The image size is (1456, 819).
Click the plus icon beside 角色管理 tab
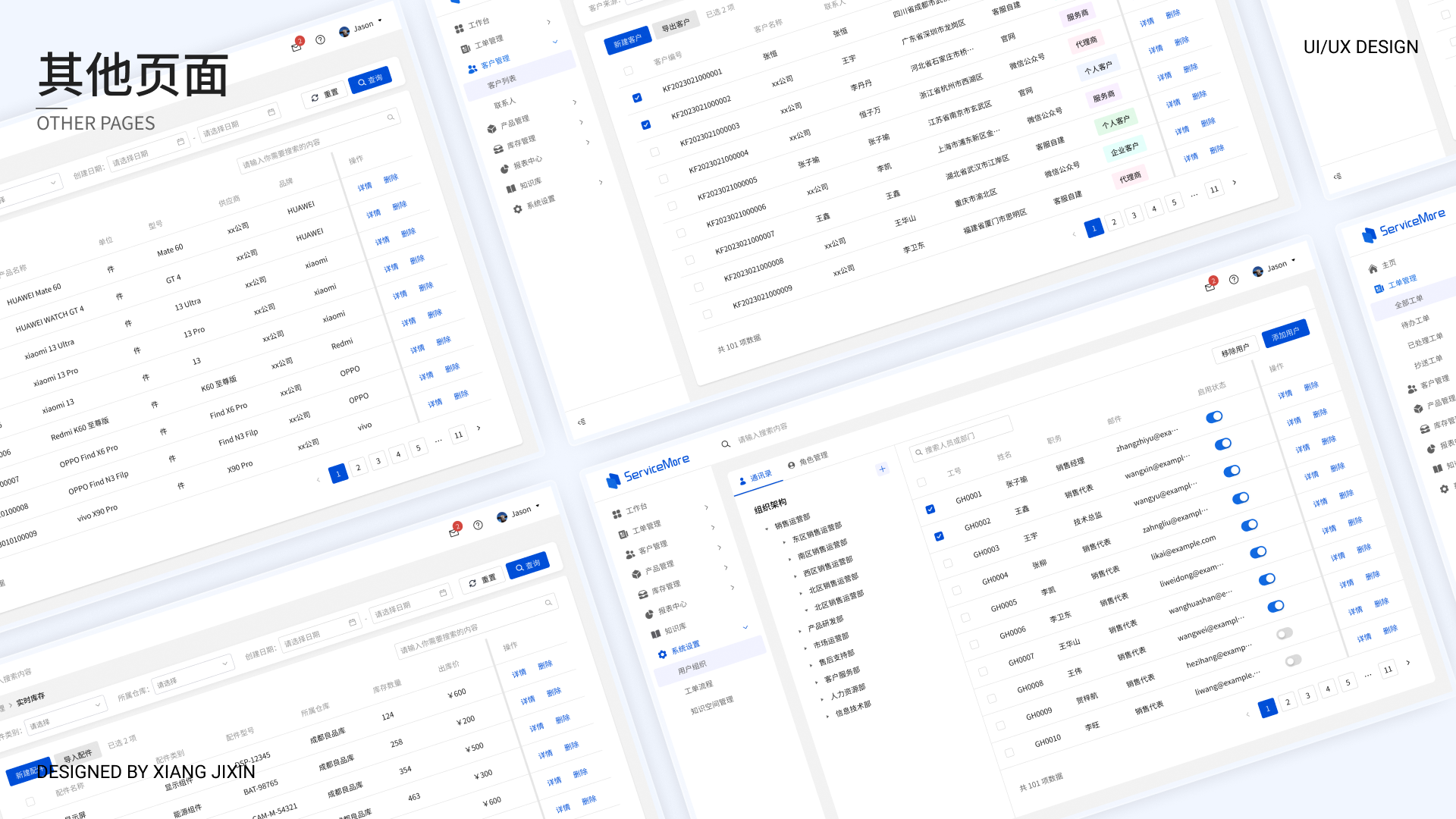pos(882,469)
